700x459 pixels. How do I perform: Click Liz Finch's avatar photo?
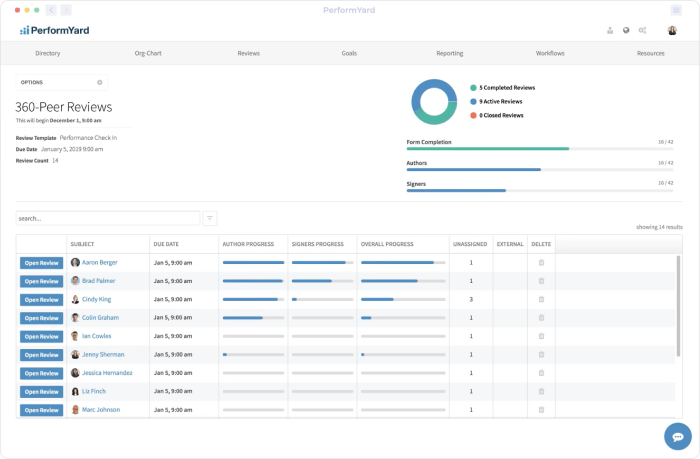[75, 391]
